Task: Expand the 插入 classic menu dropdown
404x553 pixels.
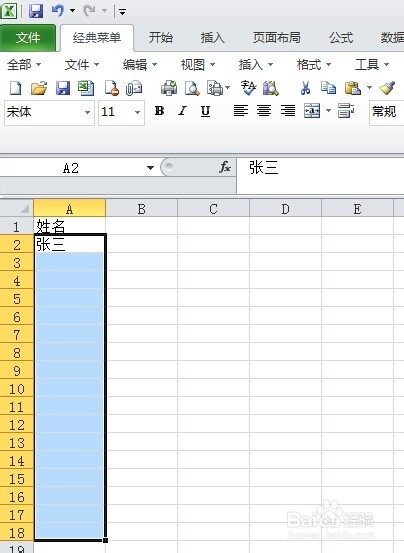Action: click(256, 65)
